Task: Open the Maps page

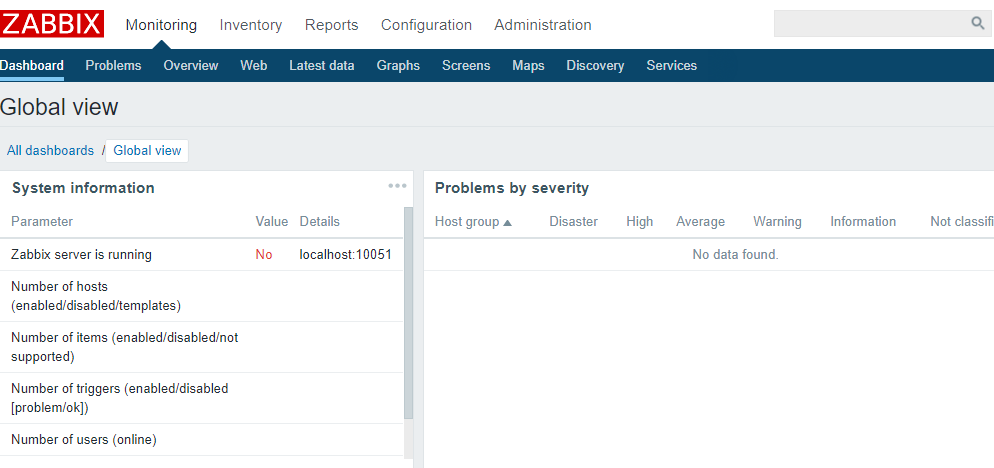Action: coord(528,66)
